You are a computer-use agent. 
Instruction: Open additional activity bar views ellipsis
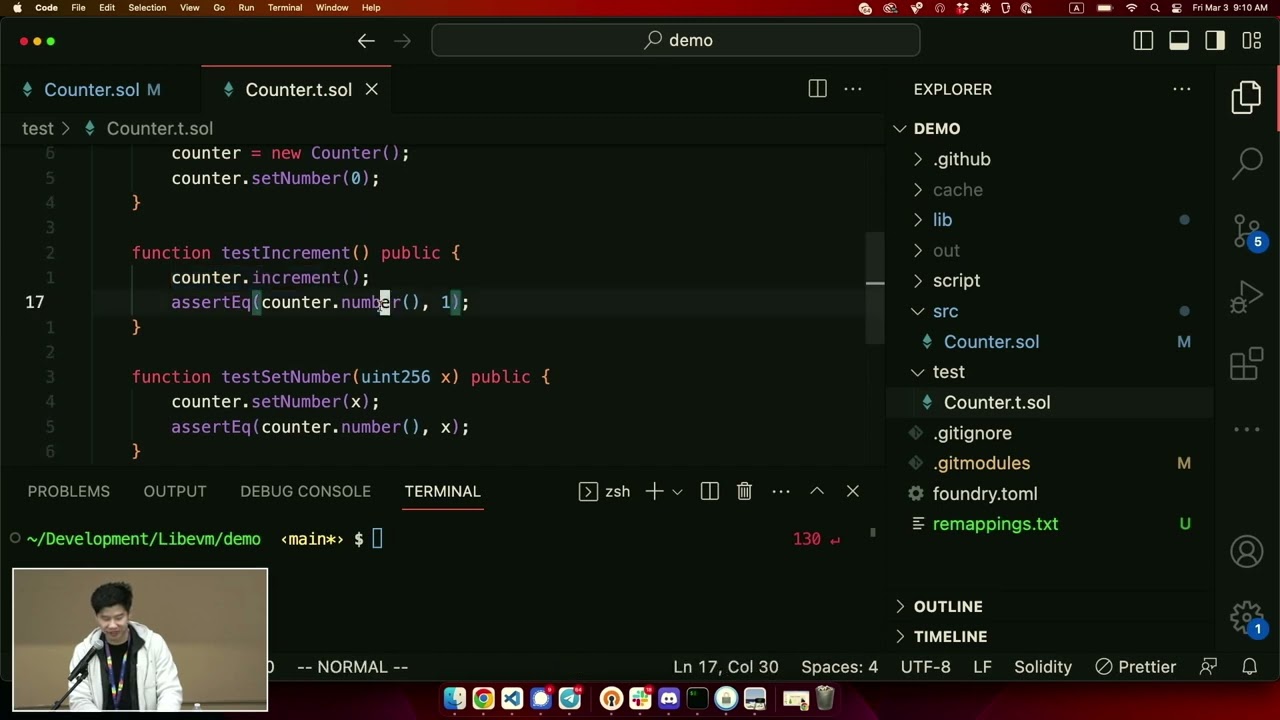1247,430
